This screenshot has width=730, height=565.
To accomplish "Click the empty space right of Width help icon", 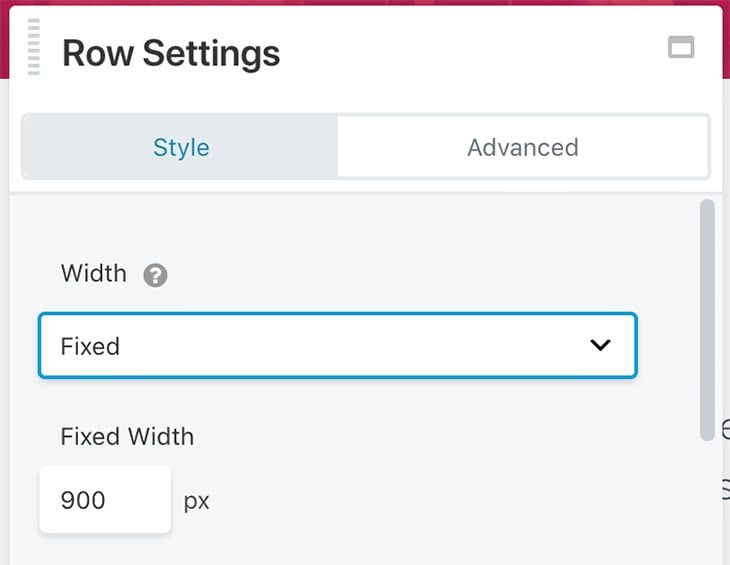I will [400, 274].
